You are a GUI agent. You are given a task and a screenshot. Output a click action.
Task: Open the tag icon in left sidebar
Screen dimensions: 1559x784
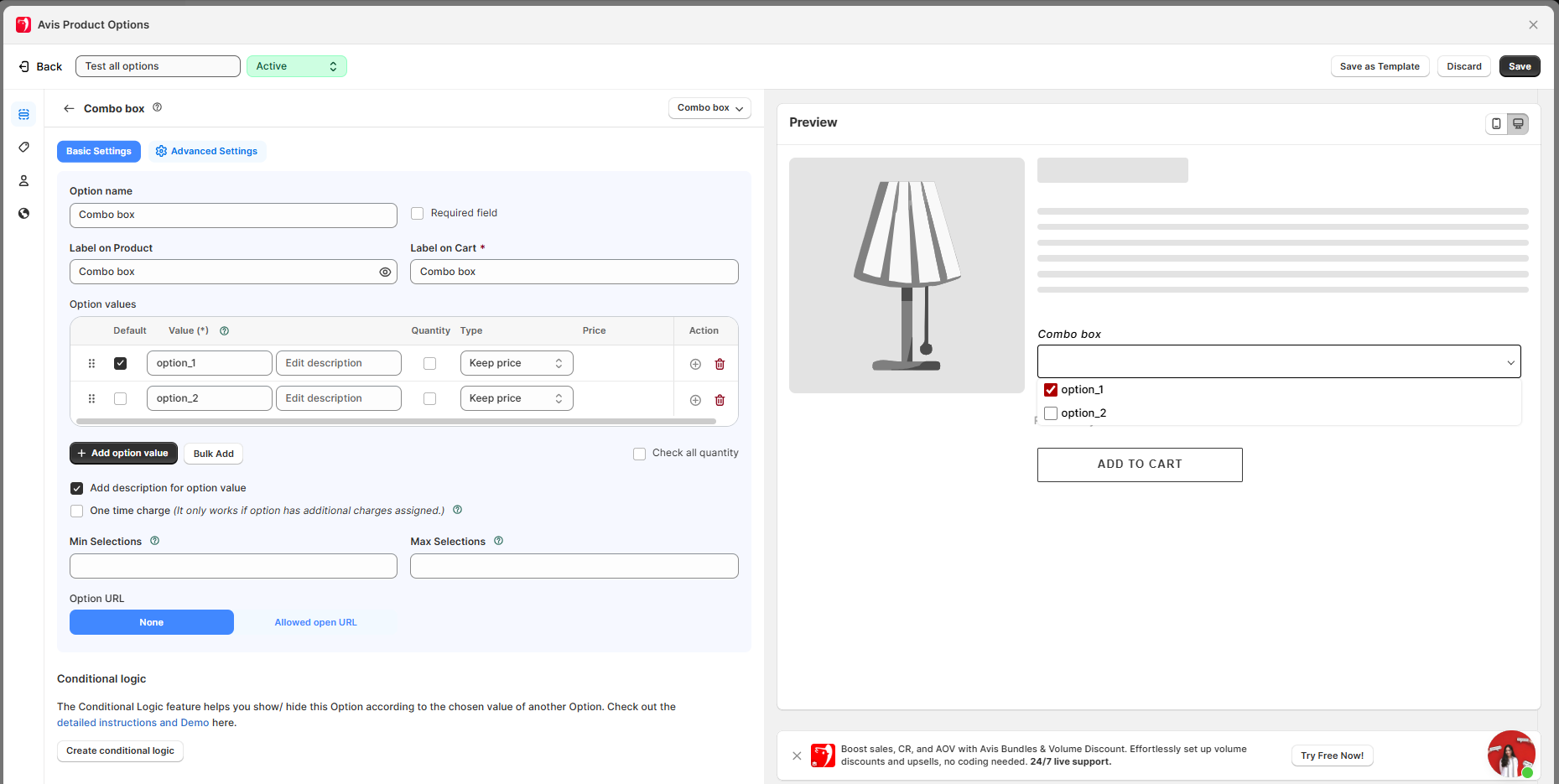tap(23, 148)
